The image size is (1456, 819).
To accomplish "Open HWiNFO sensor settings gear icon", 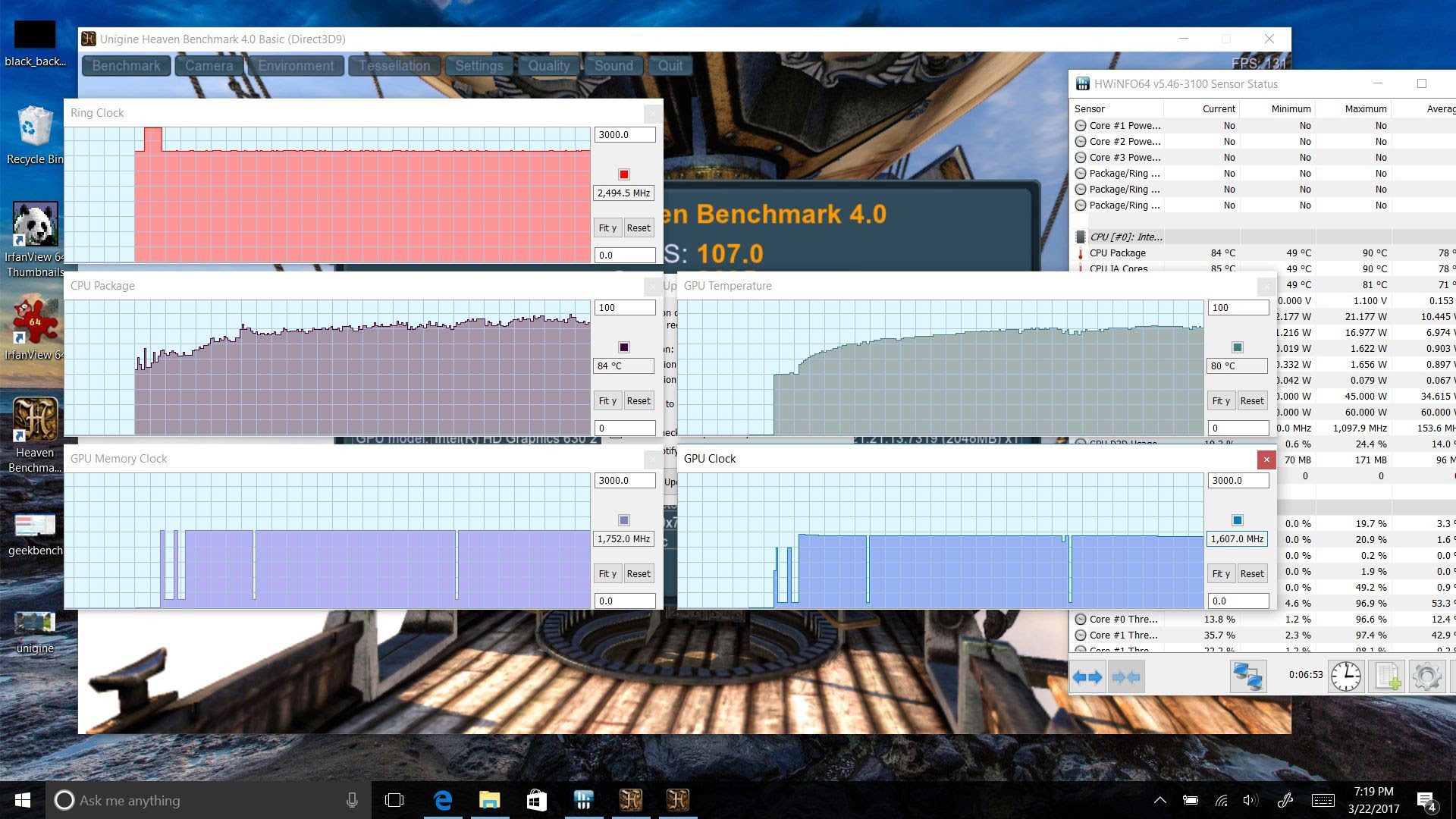I will [1426, 676].
